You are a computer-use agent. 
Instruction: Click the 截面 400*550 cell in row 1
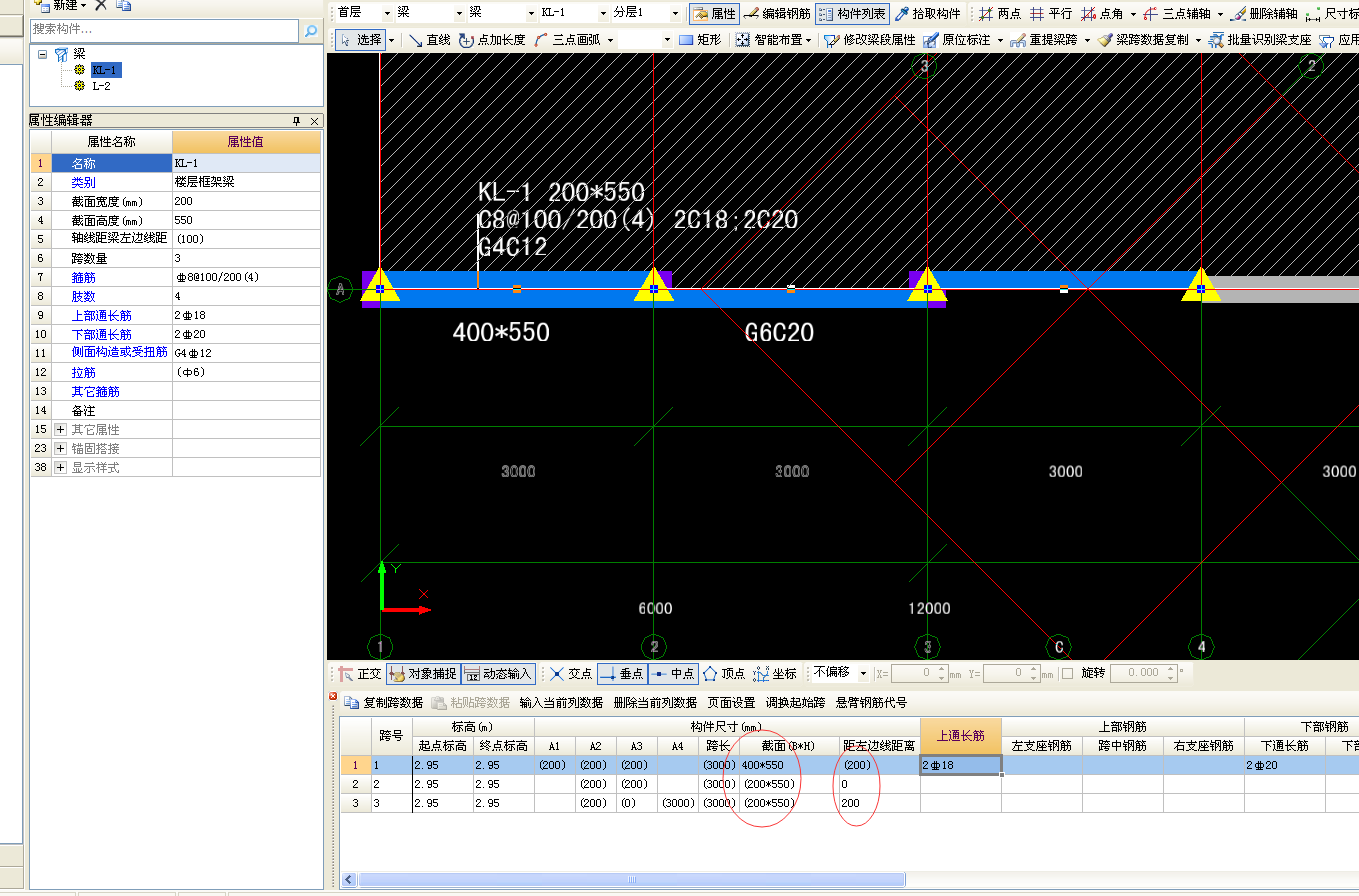[788, 765]
